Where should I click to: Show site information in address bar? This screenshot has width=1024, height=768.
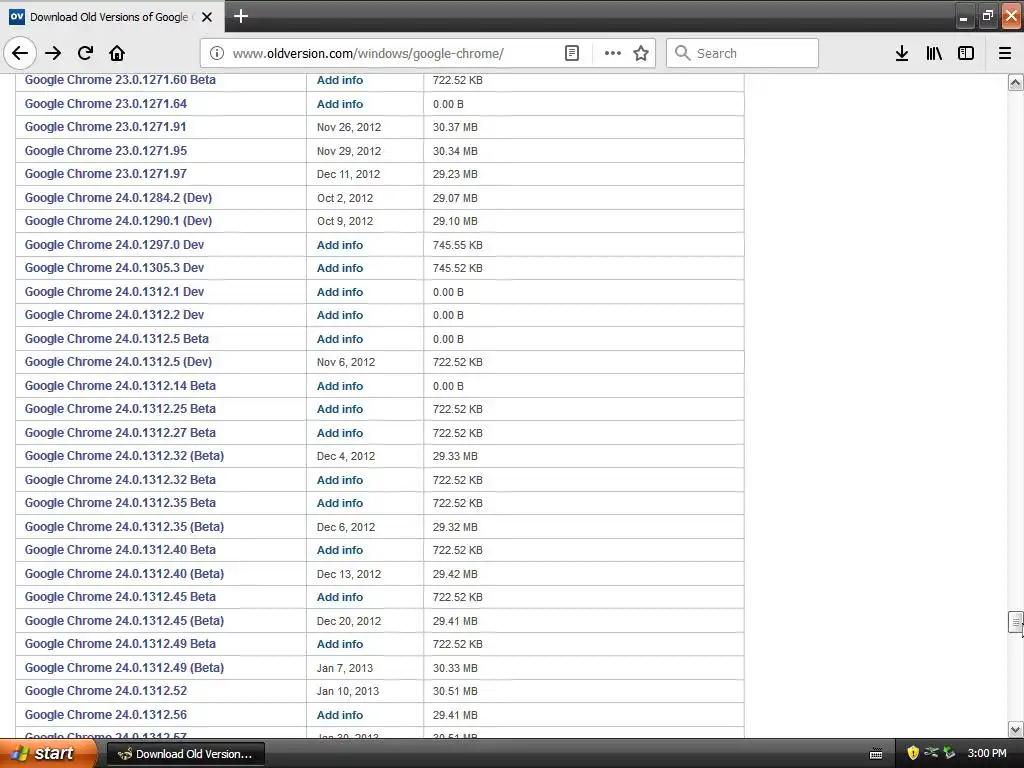217,53
